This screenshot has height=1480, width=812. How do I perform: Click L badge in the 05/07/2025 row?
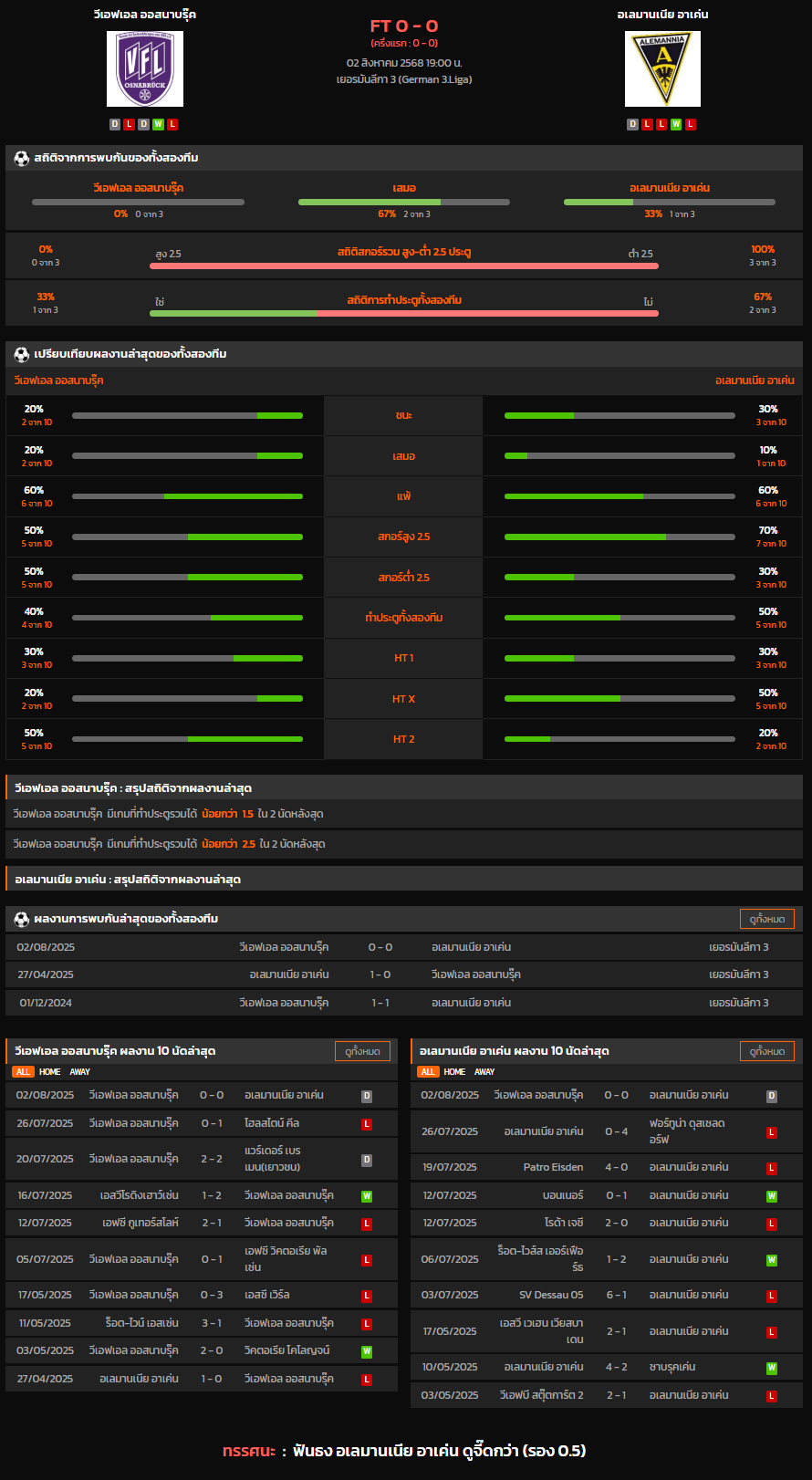(367, 1260)
